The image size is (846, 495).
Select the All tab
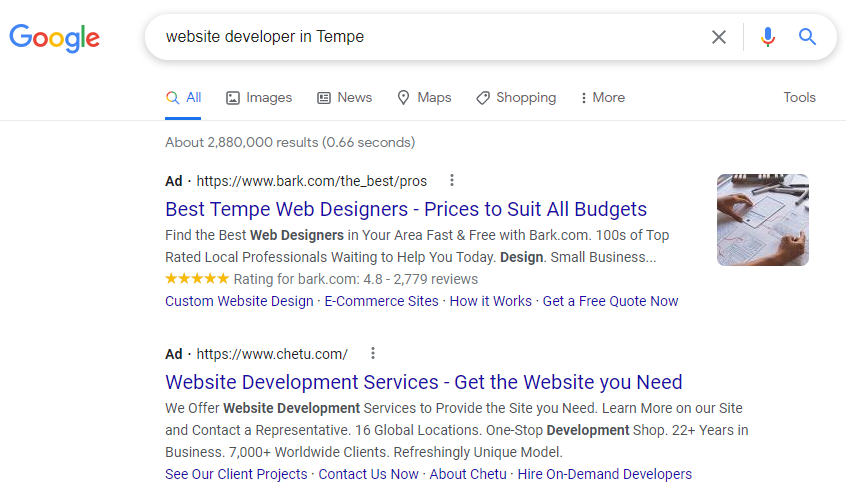click(183, 98)
